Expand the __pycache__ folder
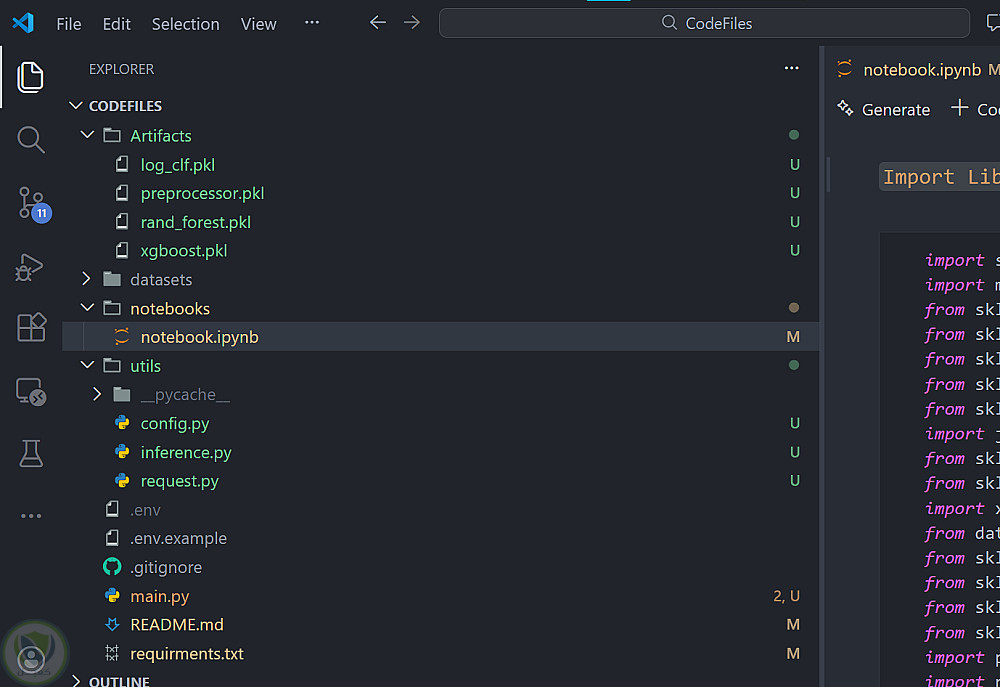The image size is (1000, 687). click(x=97, y=395)
